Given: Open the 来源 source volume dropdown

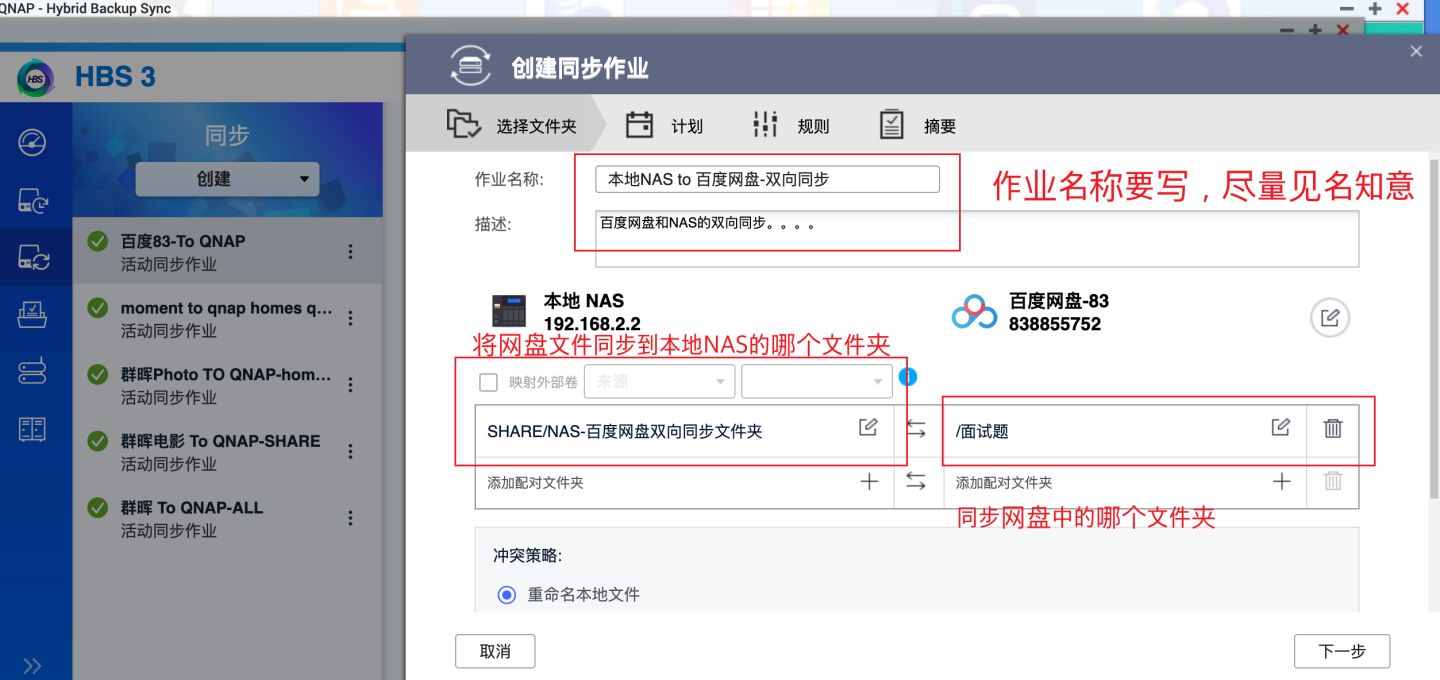Looking at the screenshot, I should 659,381.
